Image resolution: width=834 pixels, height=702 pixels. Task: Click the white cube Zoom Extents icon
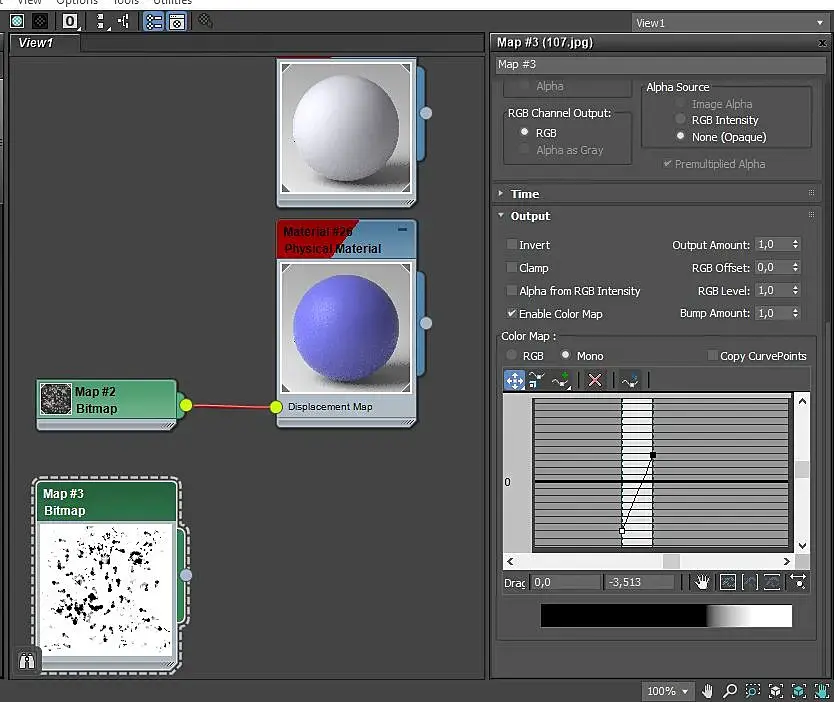(x=775, y=691)
